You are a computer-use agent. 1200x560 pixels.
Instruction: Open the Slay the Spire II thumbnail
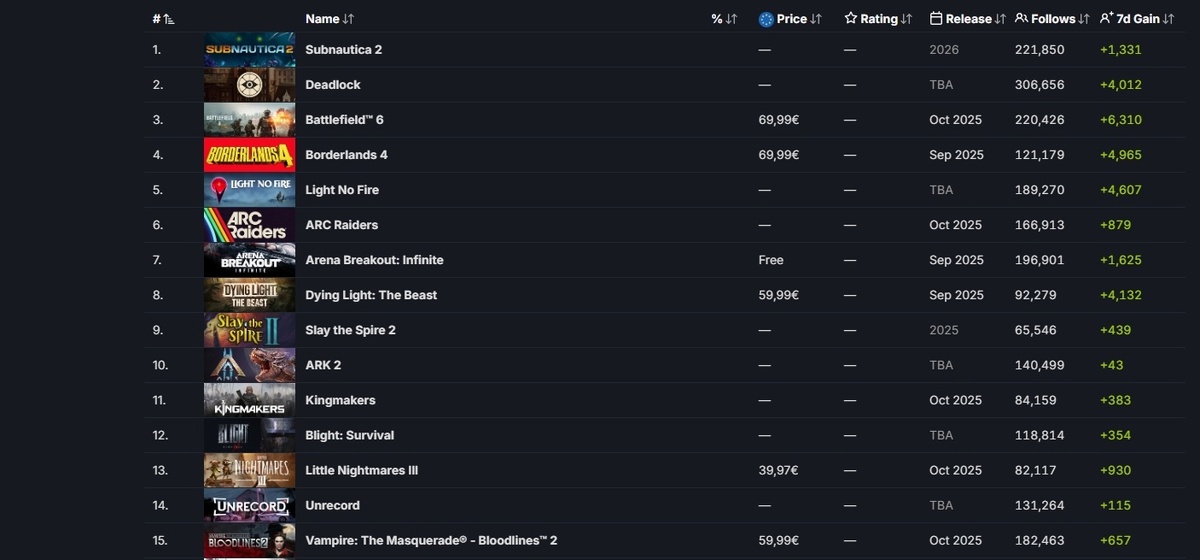(x=249, y=329)
